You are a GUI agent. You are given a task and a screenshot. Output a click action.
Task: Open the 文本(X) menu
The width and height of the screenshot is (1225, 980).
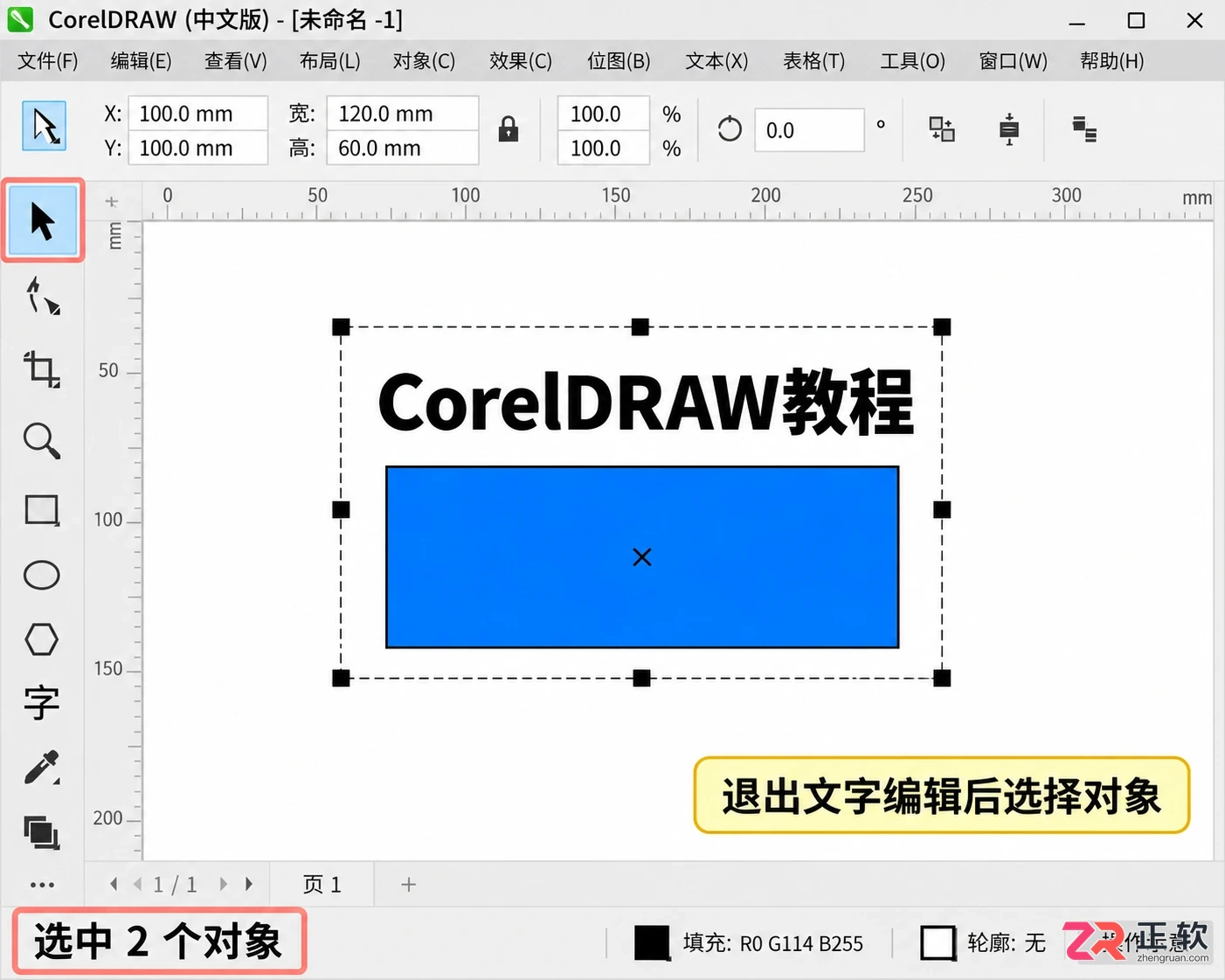[716, 61]
